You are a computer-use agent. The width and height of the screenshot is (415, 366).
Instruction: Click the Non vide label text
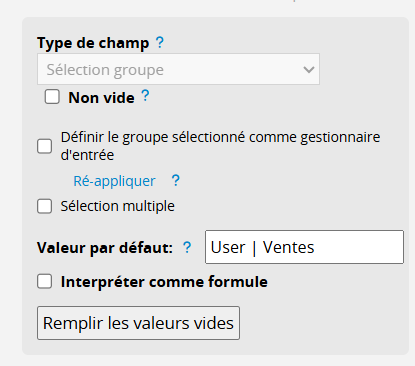[101, 98]
